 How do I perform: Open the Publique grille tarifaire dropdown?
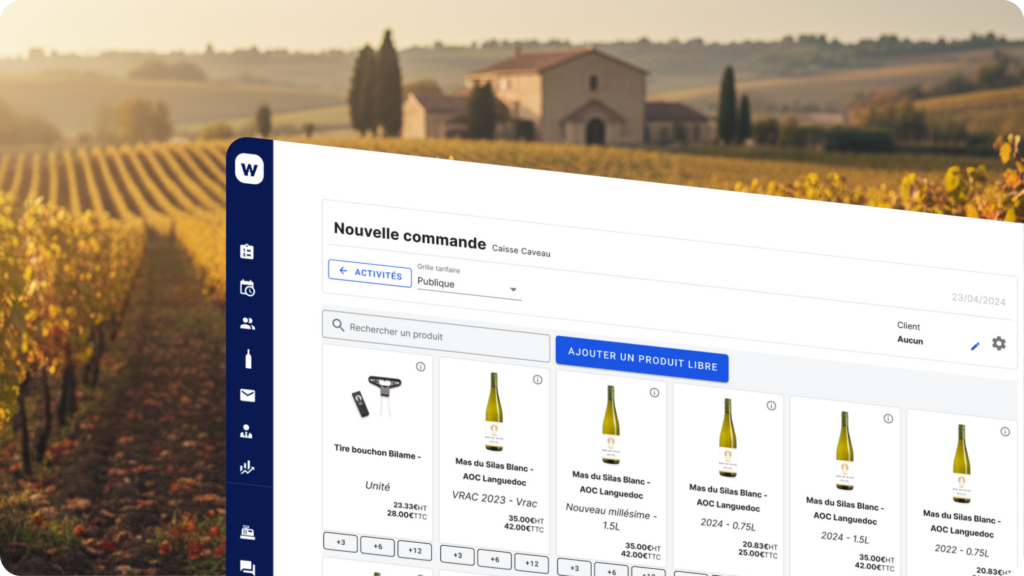coord(465,285)
